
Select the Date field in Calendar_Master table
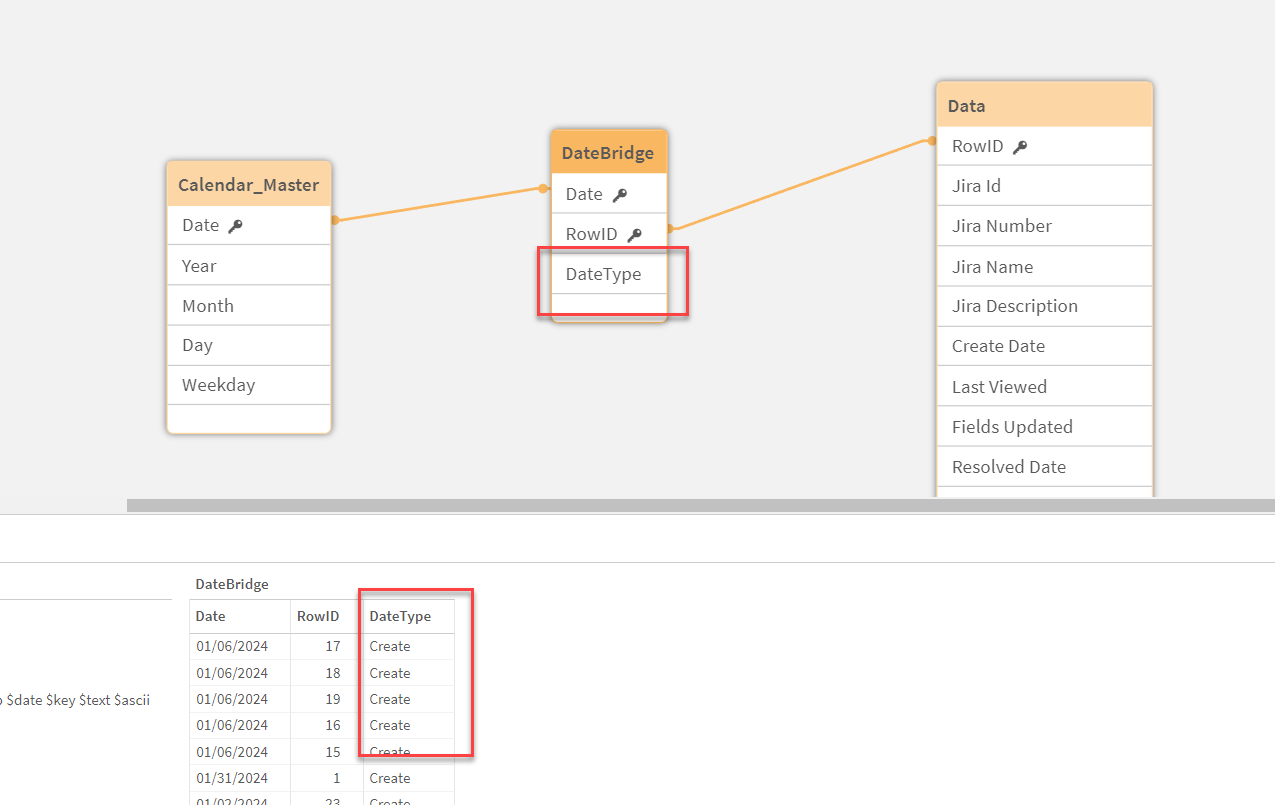249,225
